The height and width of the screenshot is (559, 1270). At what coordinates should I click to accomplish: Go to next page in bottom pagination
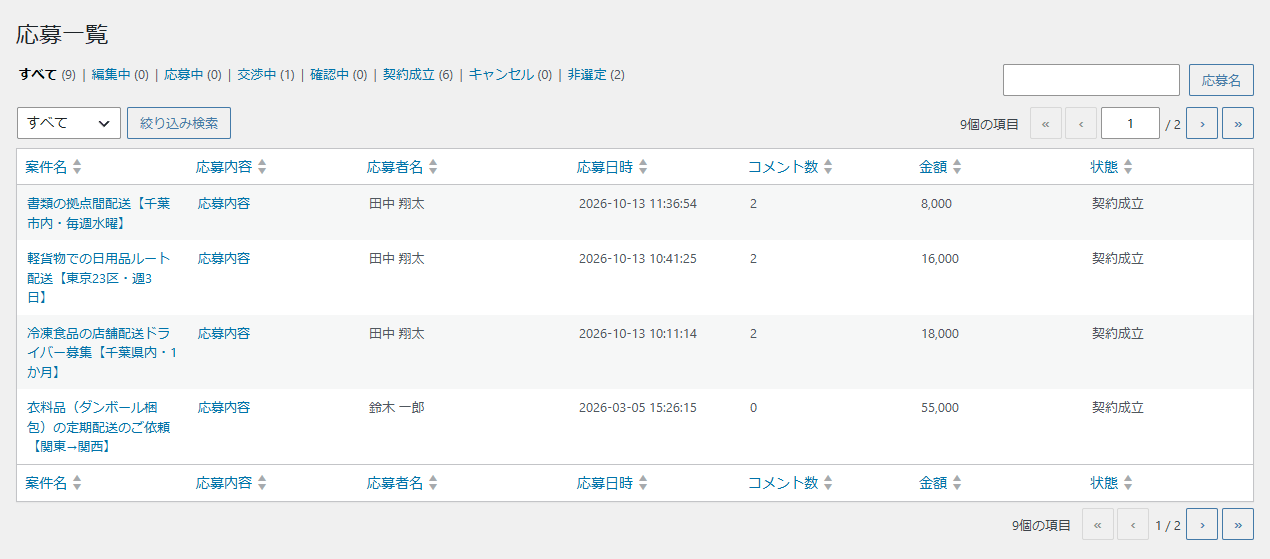(x=1202, y=524)
